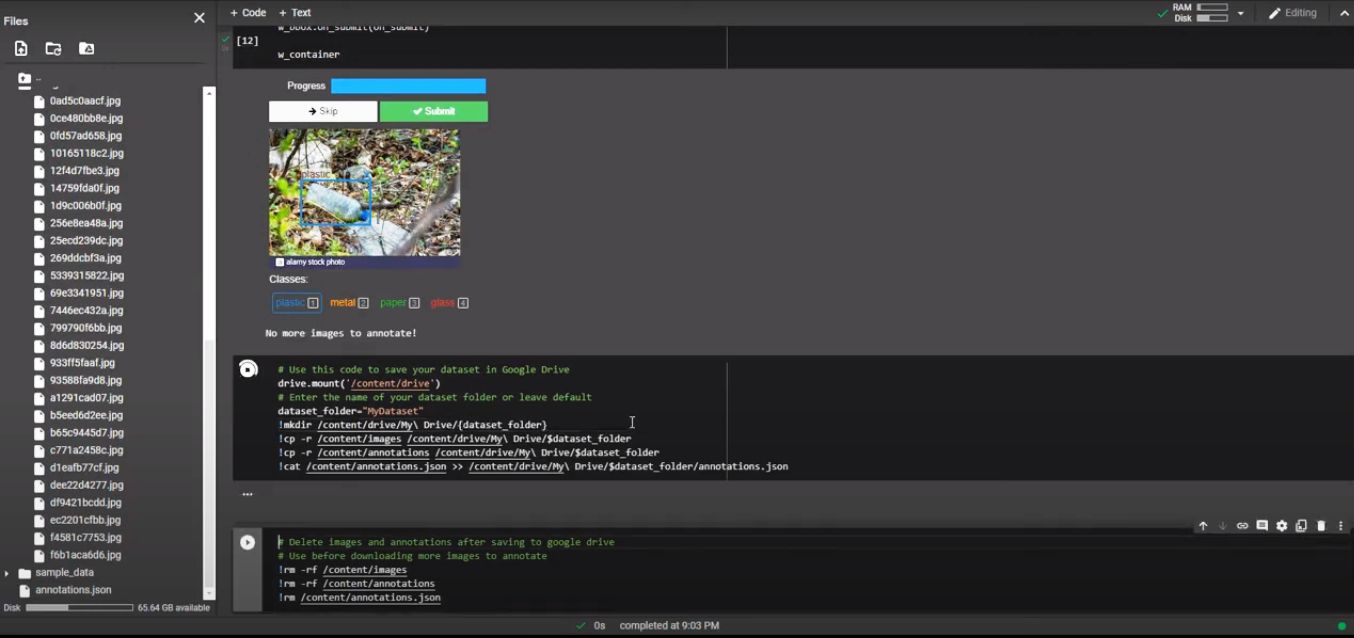Open file 0fd57ad658.jpg

(86, 136)
